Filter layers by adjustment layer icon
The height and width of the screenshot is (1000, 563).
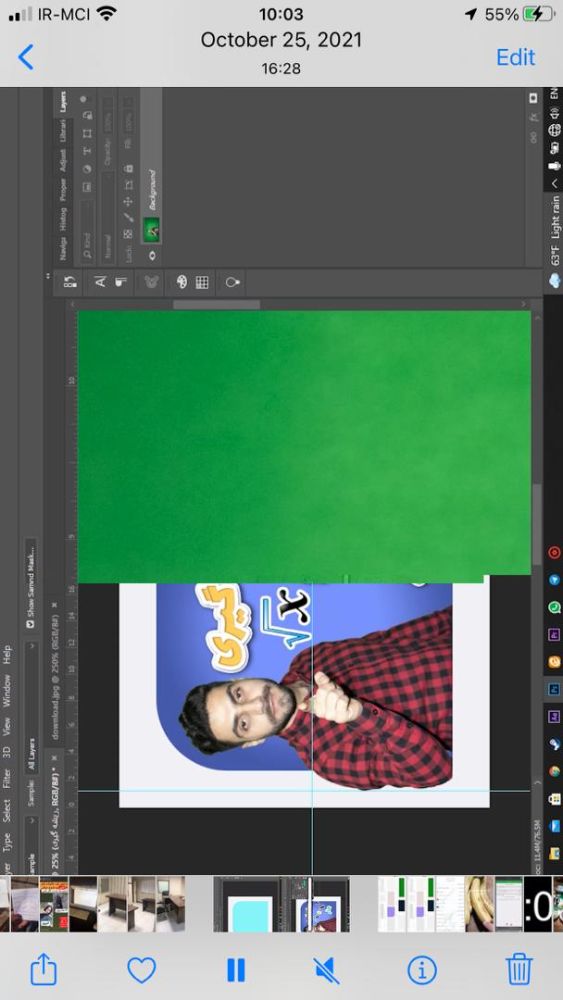tap(87, 168)
